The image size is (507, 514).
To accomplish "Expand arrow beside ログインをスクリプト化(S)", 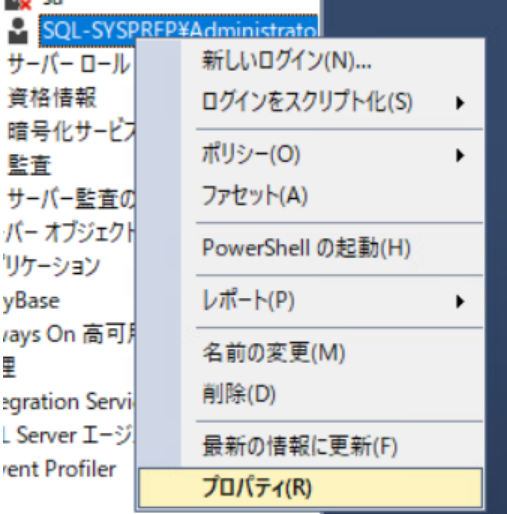I will [x=460, y=103].
